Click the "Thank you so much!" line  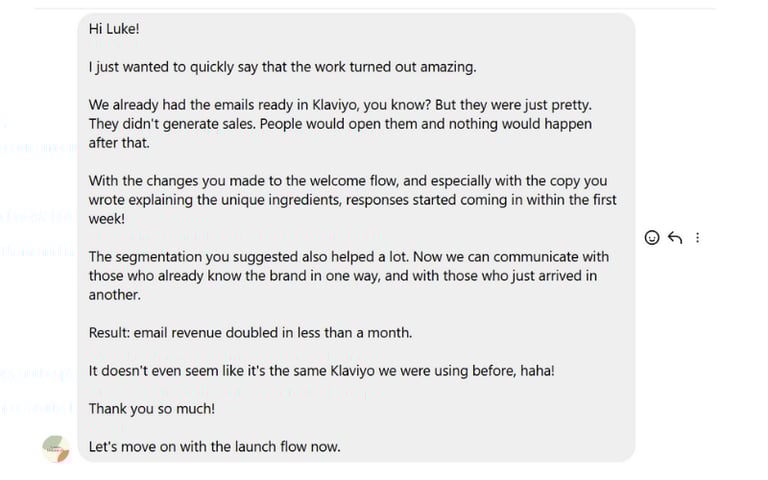[152, 409]
